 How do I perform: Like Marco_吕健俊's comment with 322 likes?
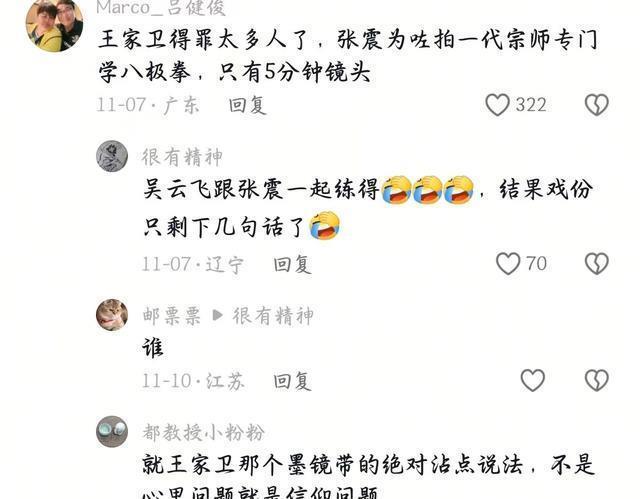click(x=497, y=104)
